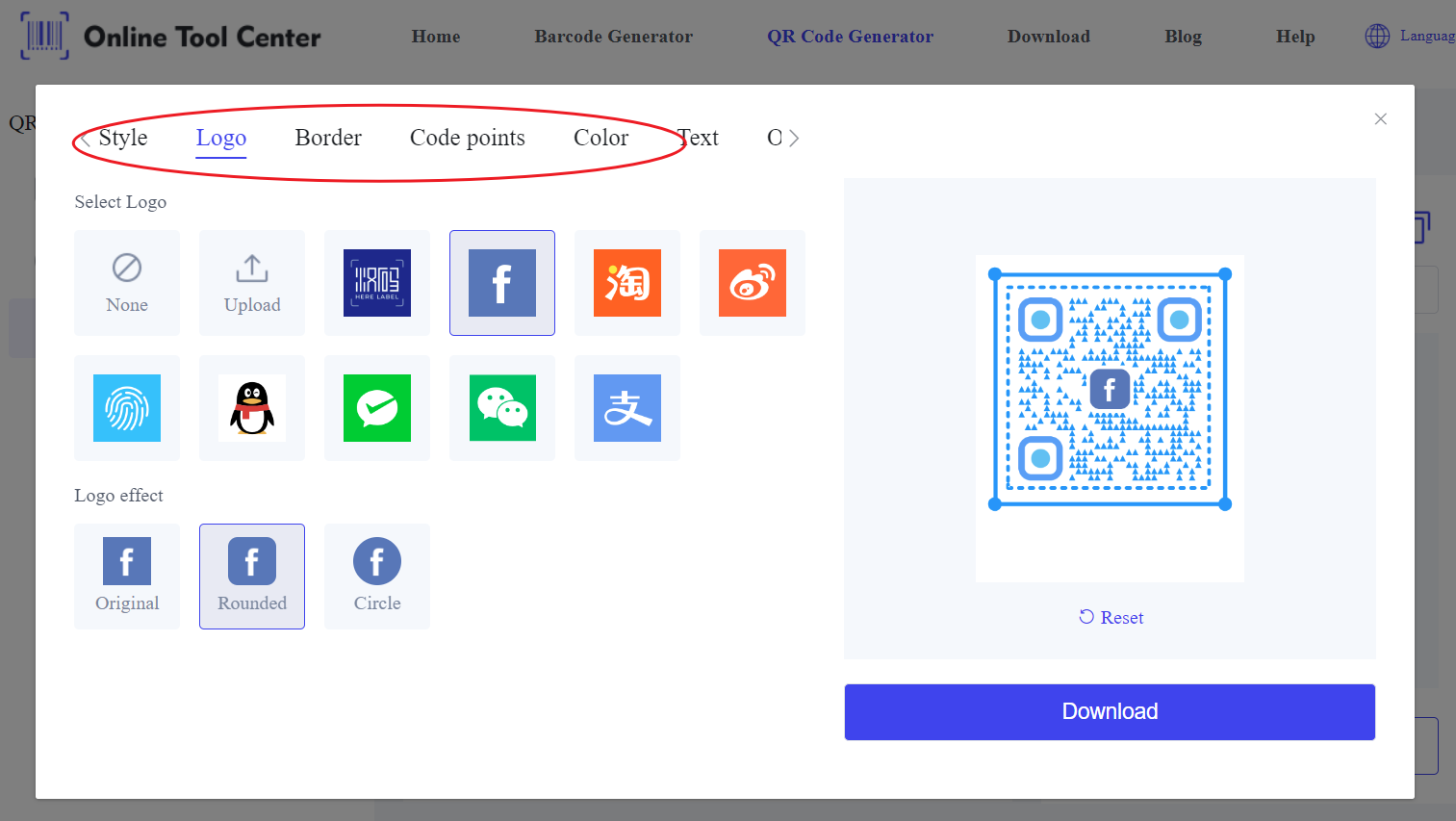The image size is (1456, 821).
Task: Apply the Circle logo effect
Action: [377, 577]
